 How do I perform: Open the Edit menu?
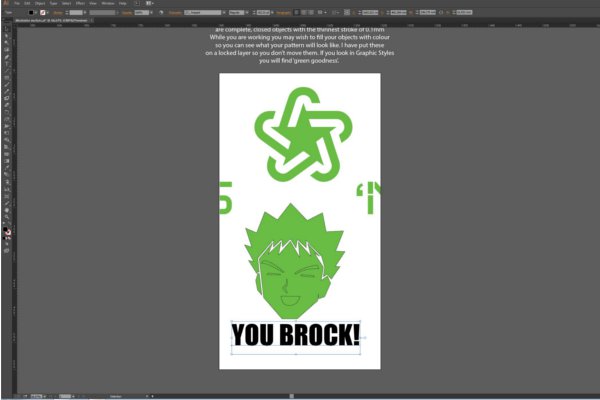(27, 3)
